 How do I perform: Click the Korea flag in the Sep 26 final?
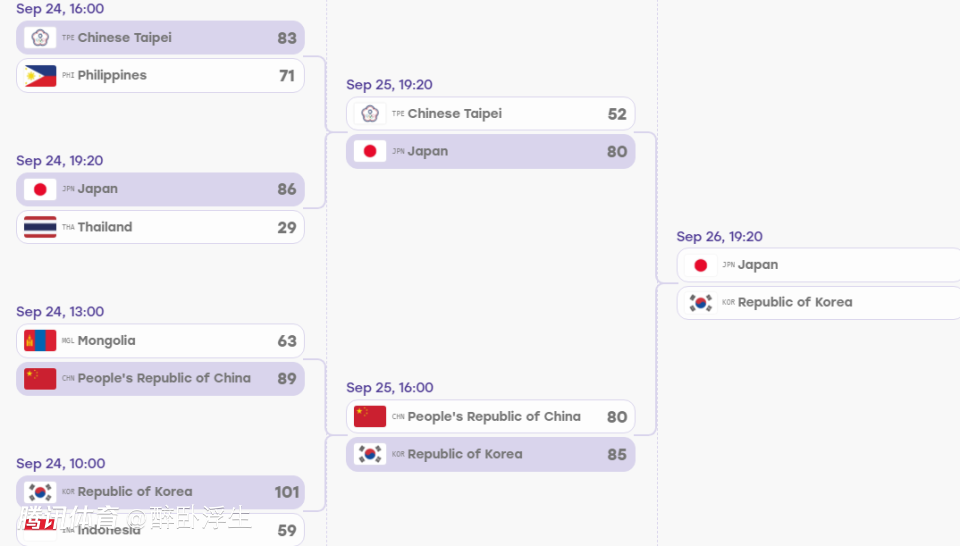tap(700, 303)
